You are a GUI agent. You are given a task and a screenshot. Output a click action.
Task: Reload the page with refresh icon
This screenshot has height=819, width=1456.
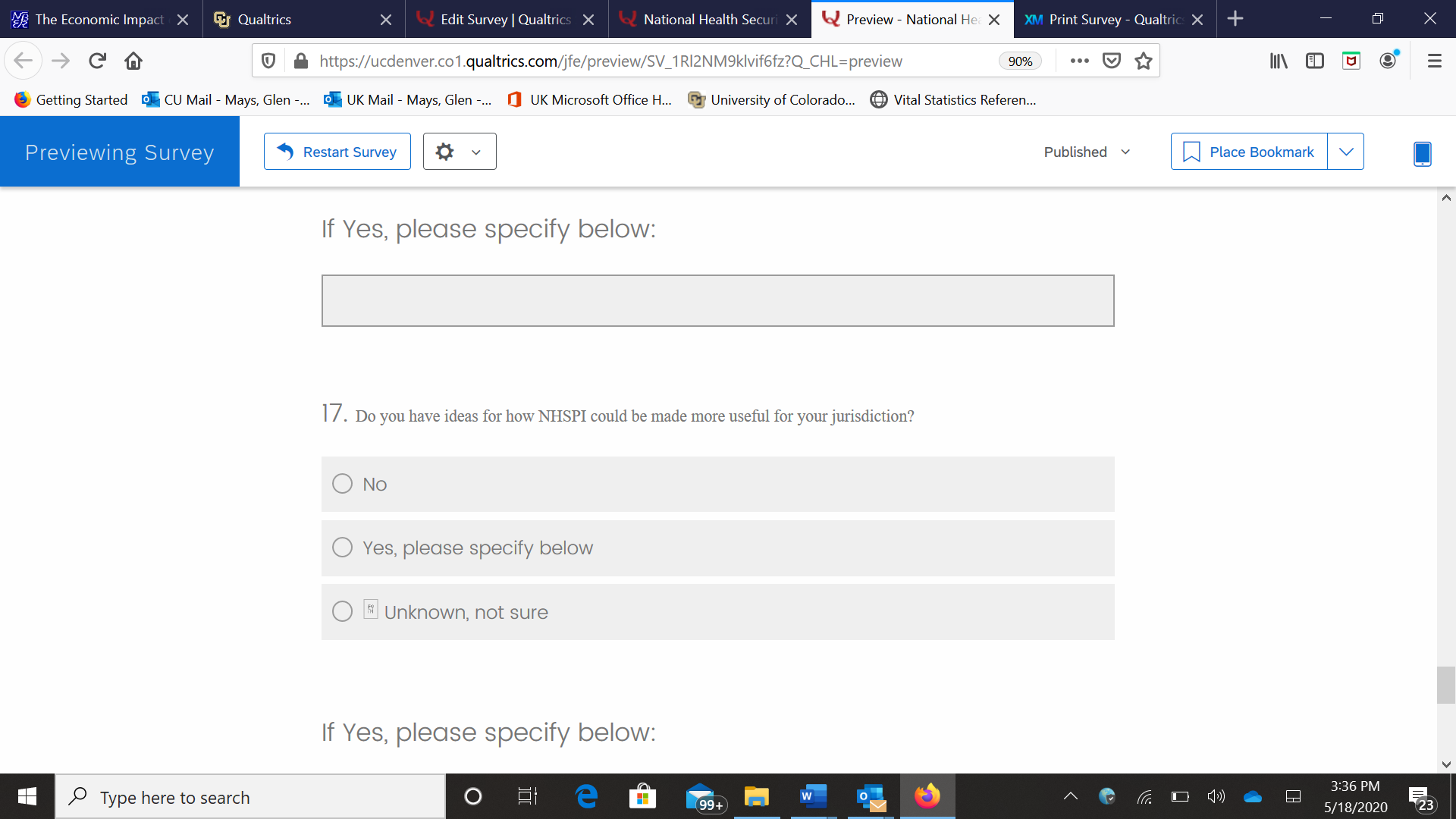(x=97, y=61)
